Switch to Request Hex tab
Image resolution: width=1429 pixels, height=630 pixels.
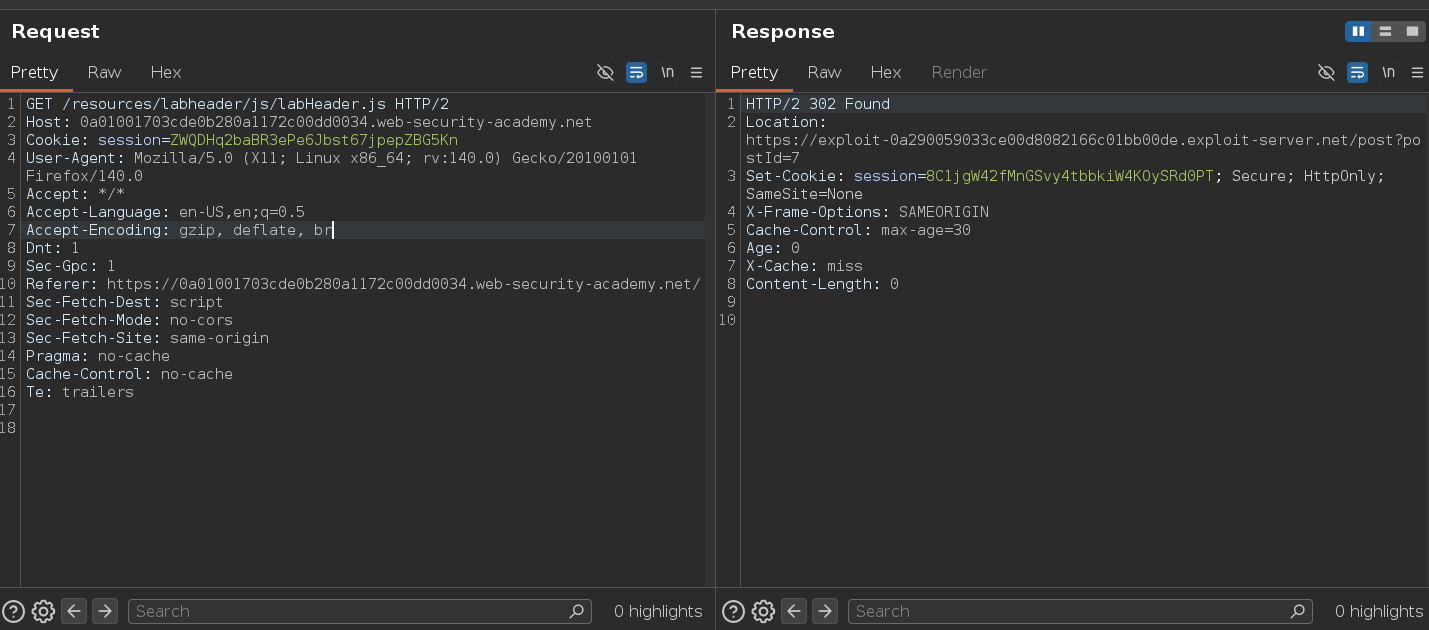pyautogui.click(x=166, y=72)
